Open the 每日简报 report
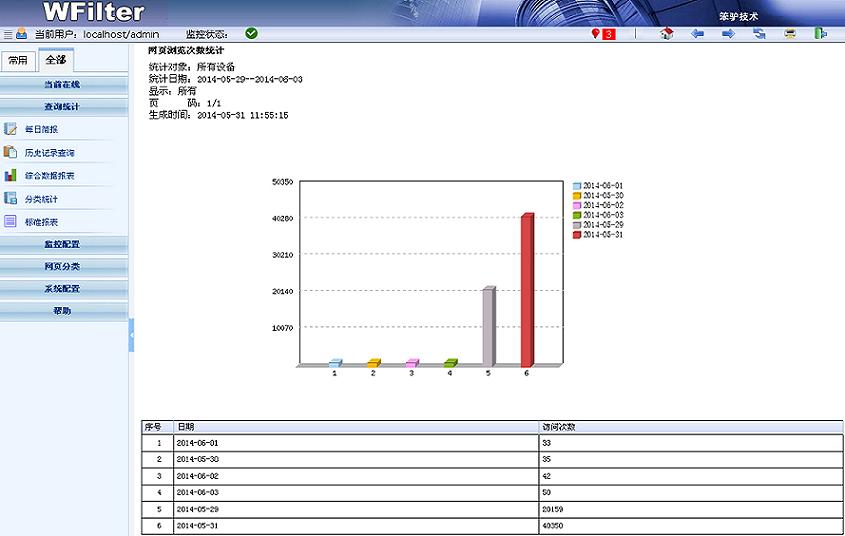 41,129
